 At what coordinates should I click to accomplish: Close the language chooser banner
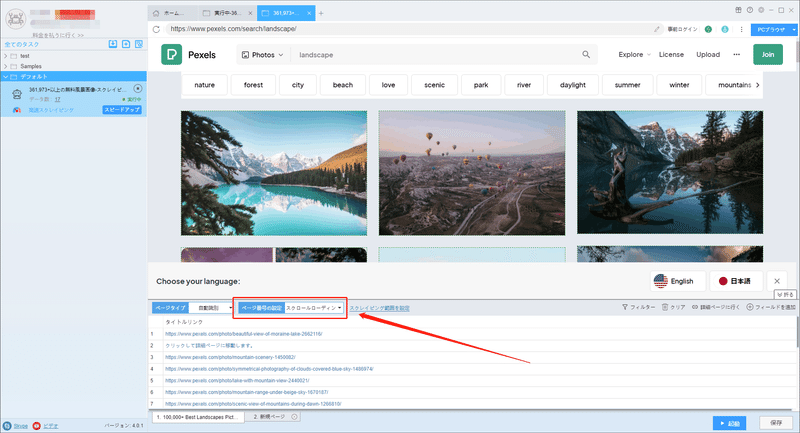click(x=777, y=281)
